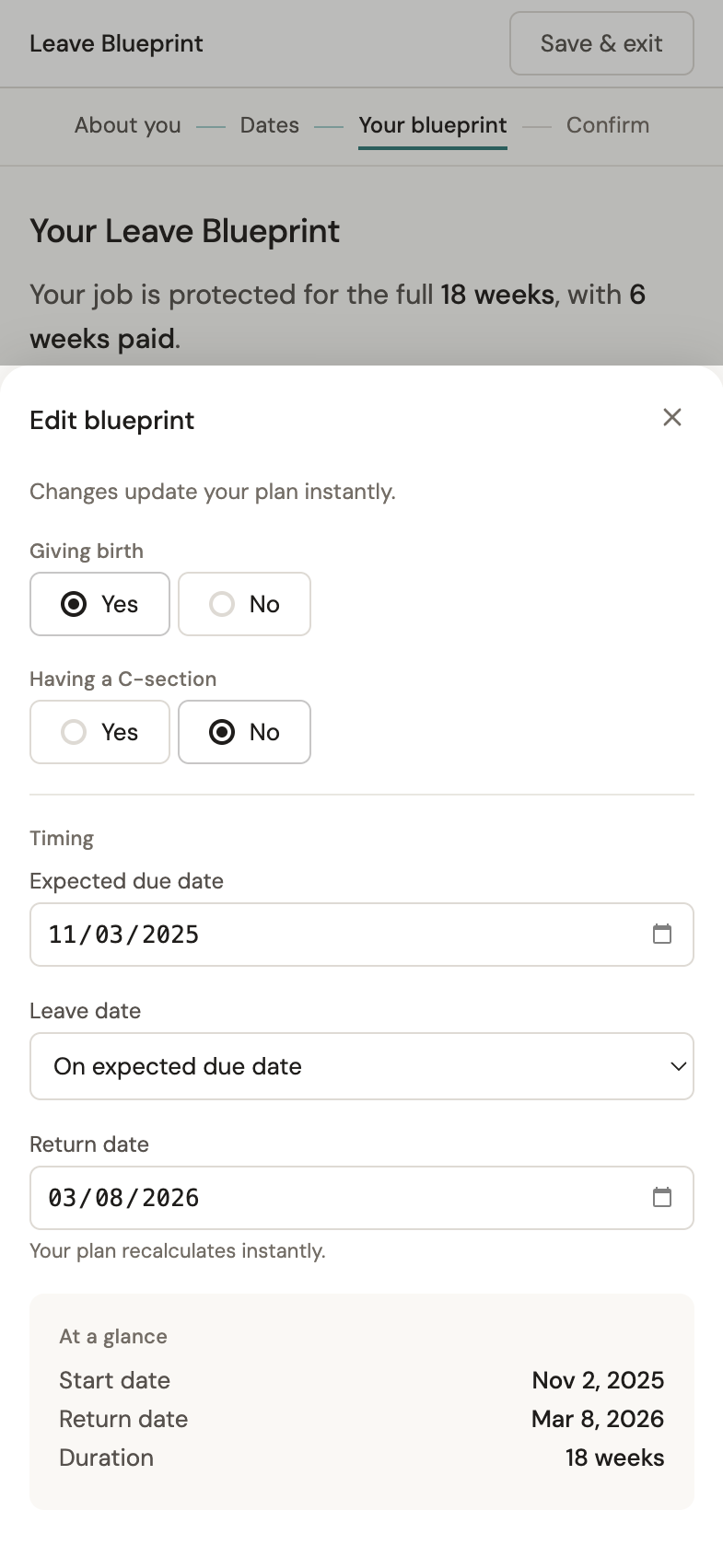Screen dimensions: 723x1568
Task: Focus the Return date input field
Action: pos(341,1198)
